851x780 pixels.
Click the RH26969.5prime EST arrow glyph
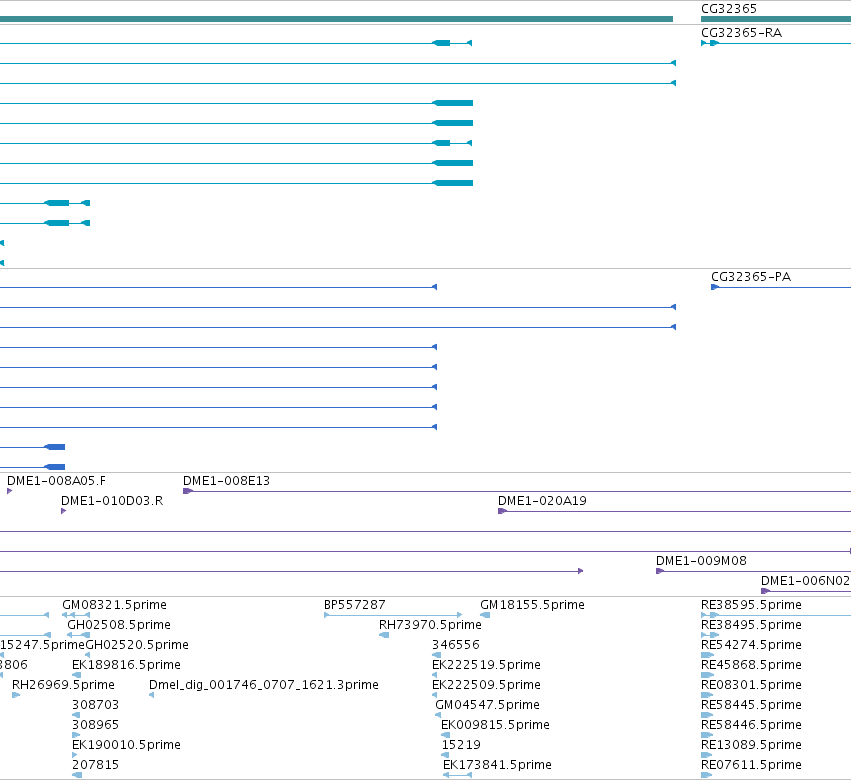click(16, 695)
